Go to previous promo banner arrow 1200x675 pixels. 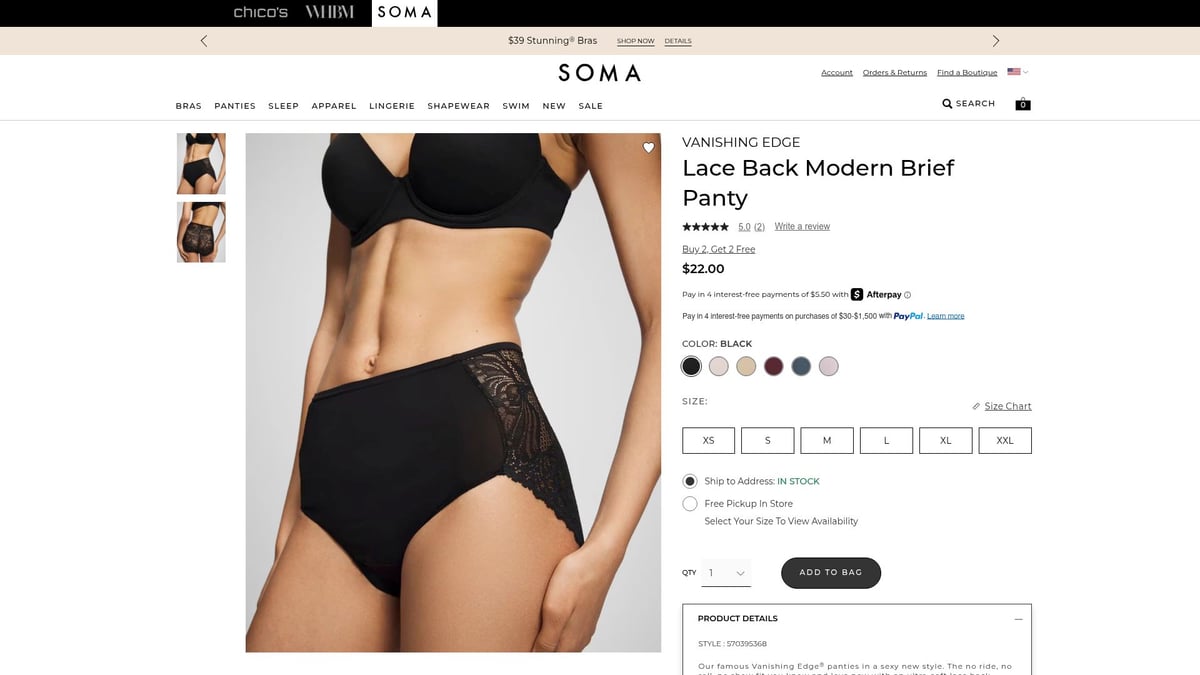[204, 41]
